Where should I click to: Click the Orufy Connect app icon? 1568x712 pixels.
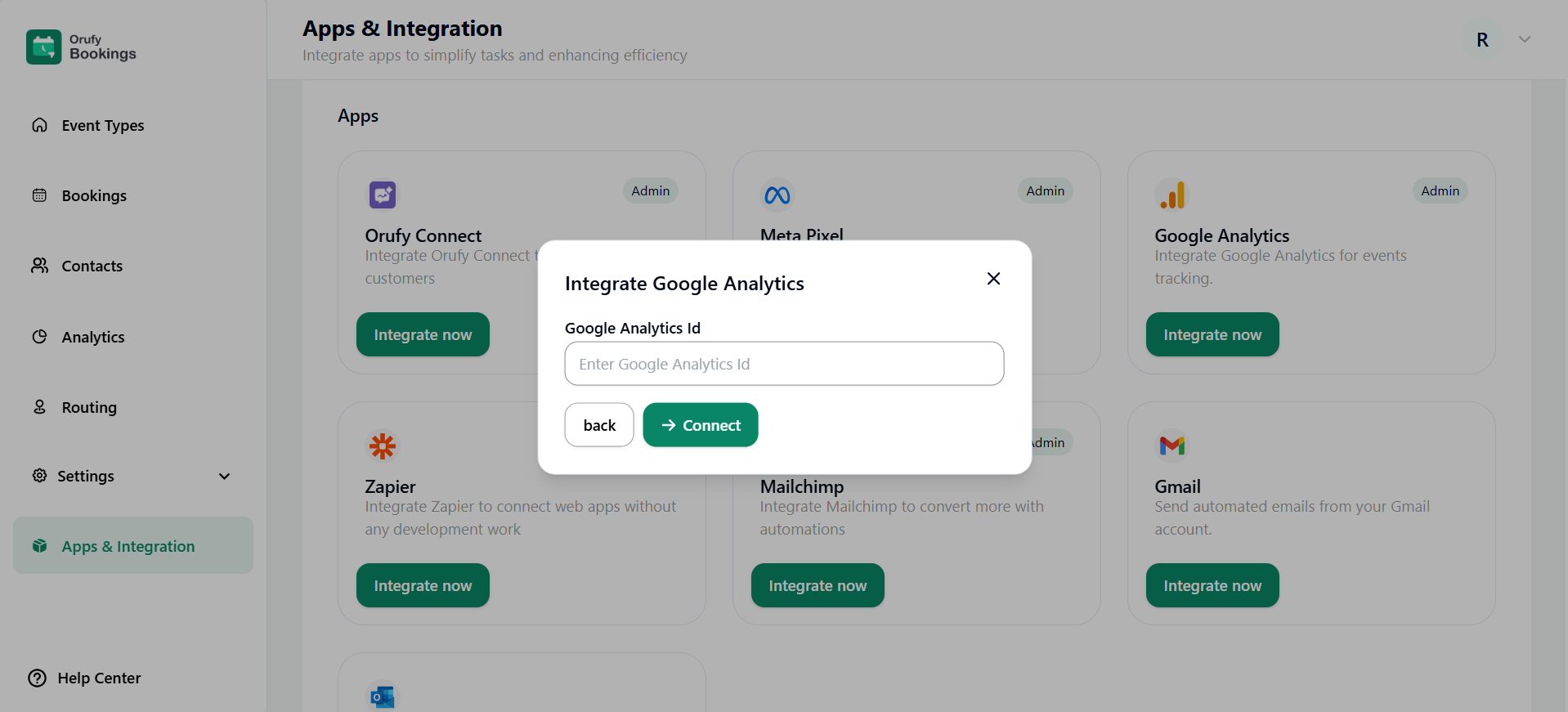pos(382,195)
